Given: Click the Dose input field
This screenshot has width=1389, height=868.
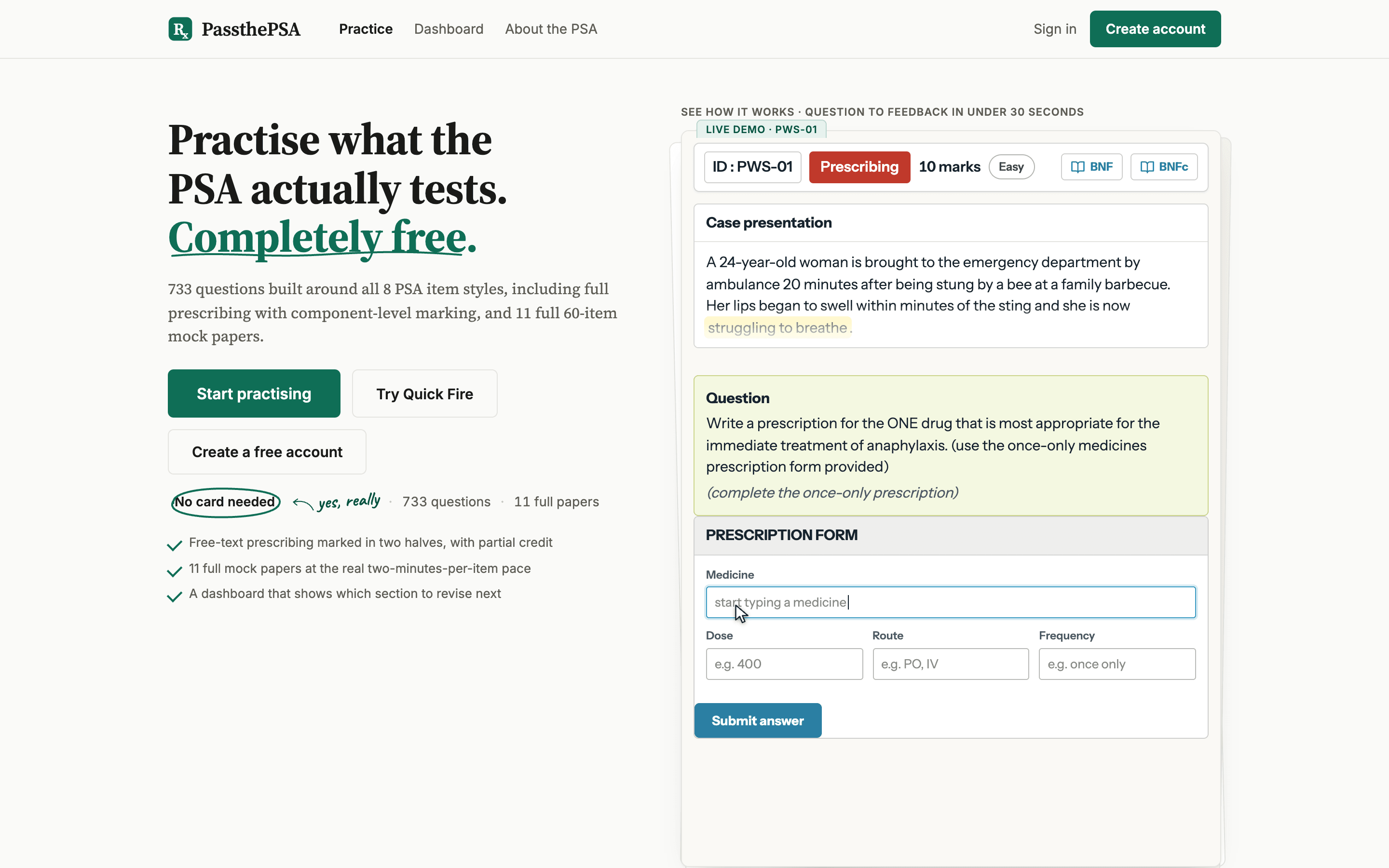Looking at the screenshot, I should 784,664.
